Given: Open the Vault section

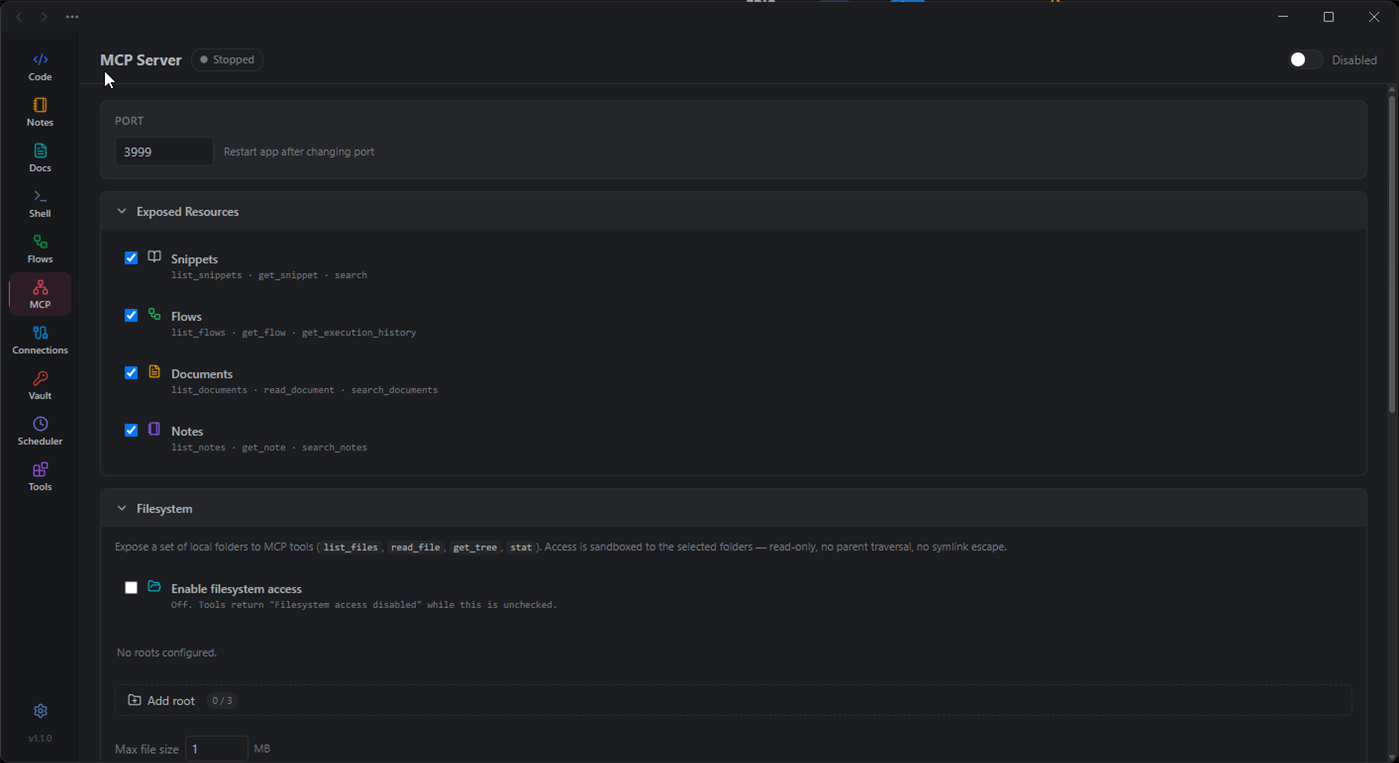Looking at the screenshot, I should [40, 386].
